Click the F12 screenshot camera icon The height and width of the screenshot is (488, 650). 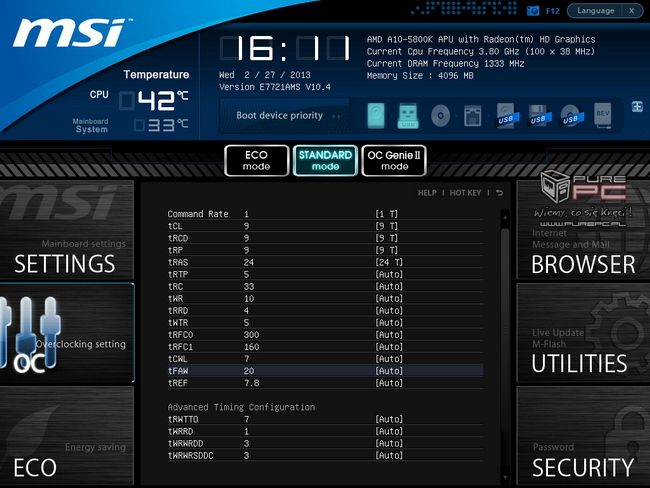pyautogui.click(x=533, y=11)
